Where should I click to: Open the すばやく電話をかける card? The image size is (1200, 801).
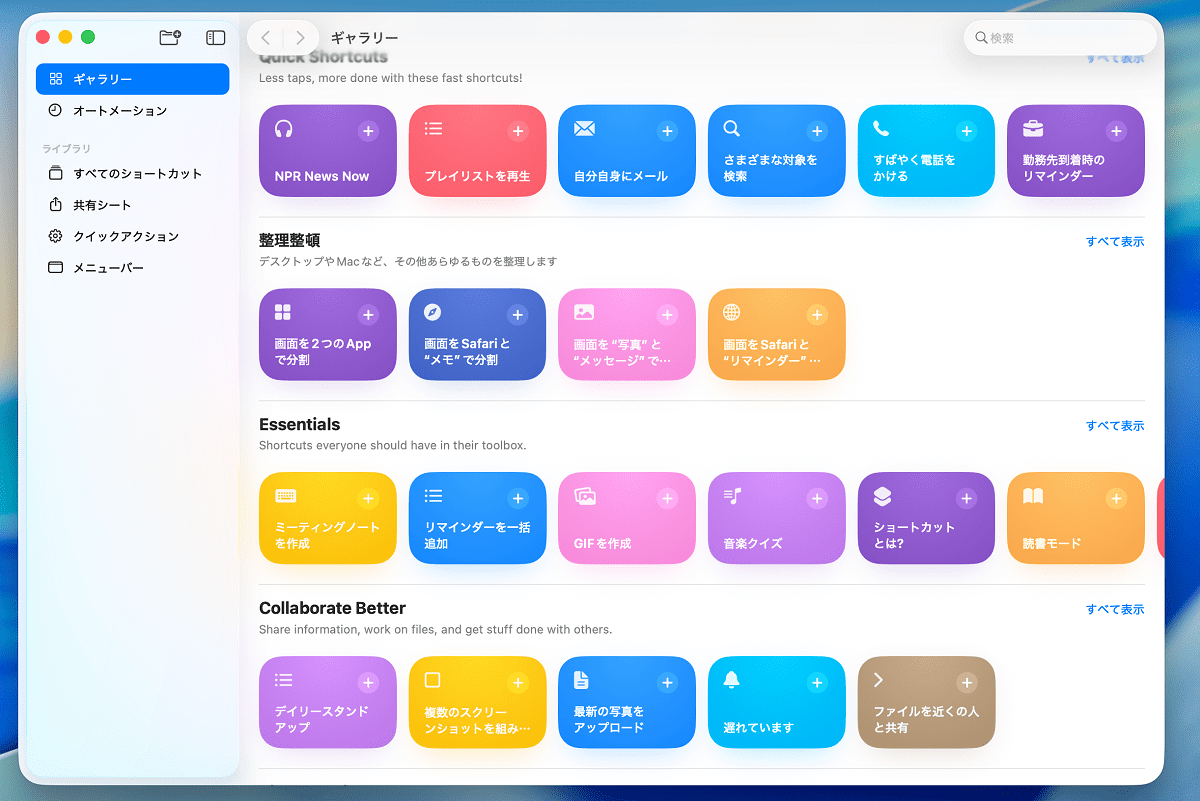(x=926, y=151)
